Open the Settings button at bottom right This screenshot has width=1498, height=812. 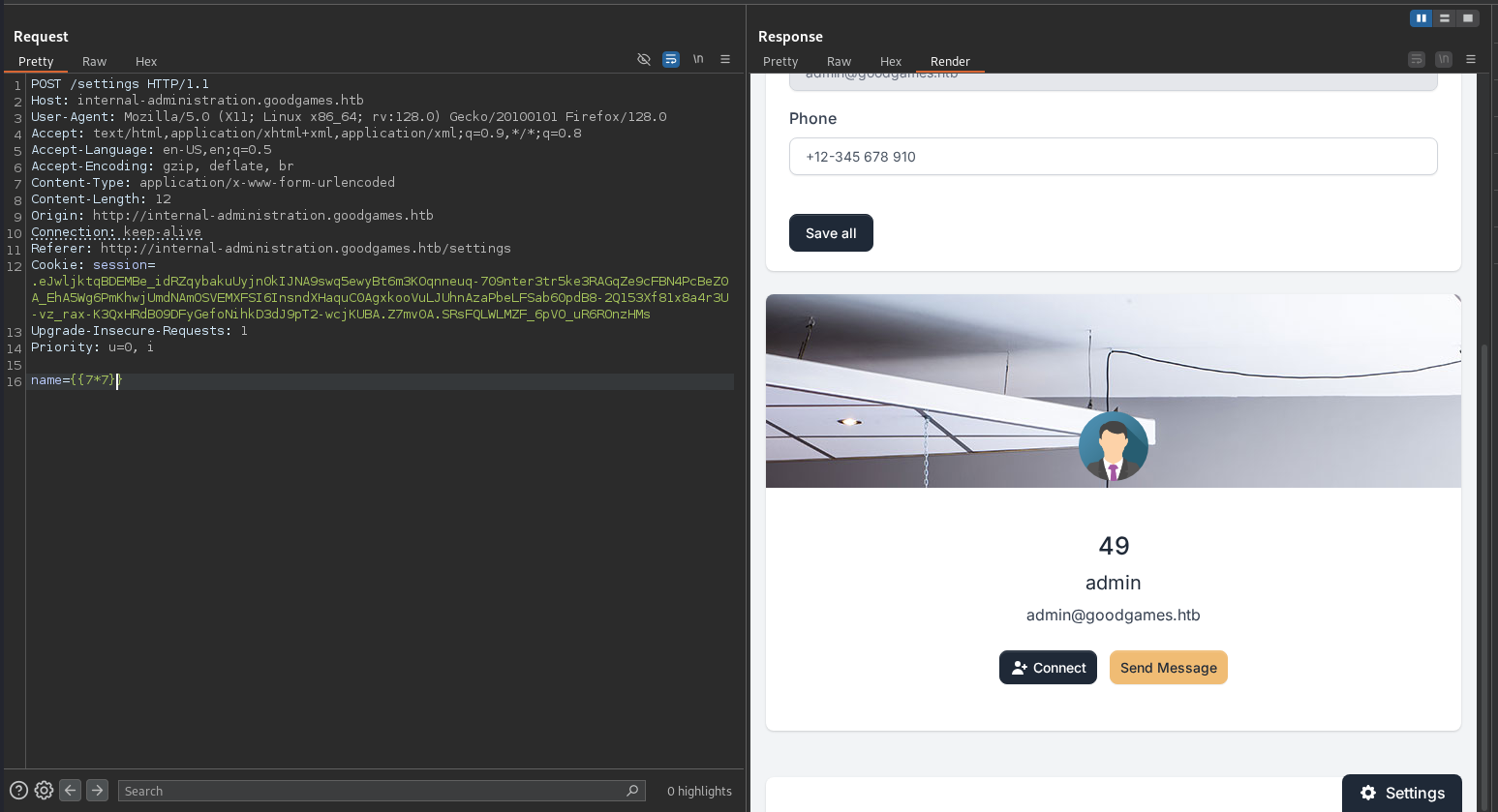(1401, 793)
